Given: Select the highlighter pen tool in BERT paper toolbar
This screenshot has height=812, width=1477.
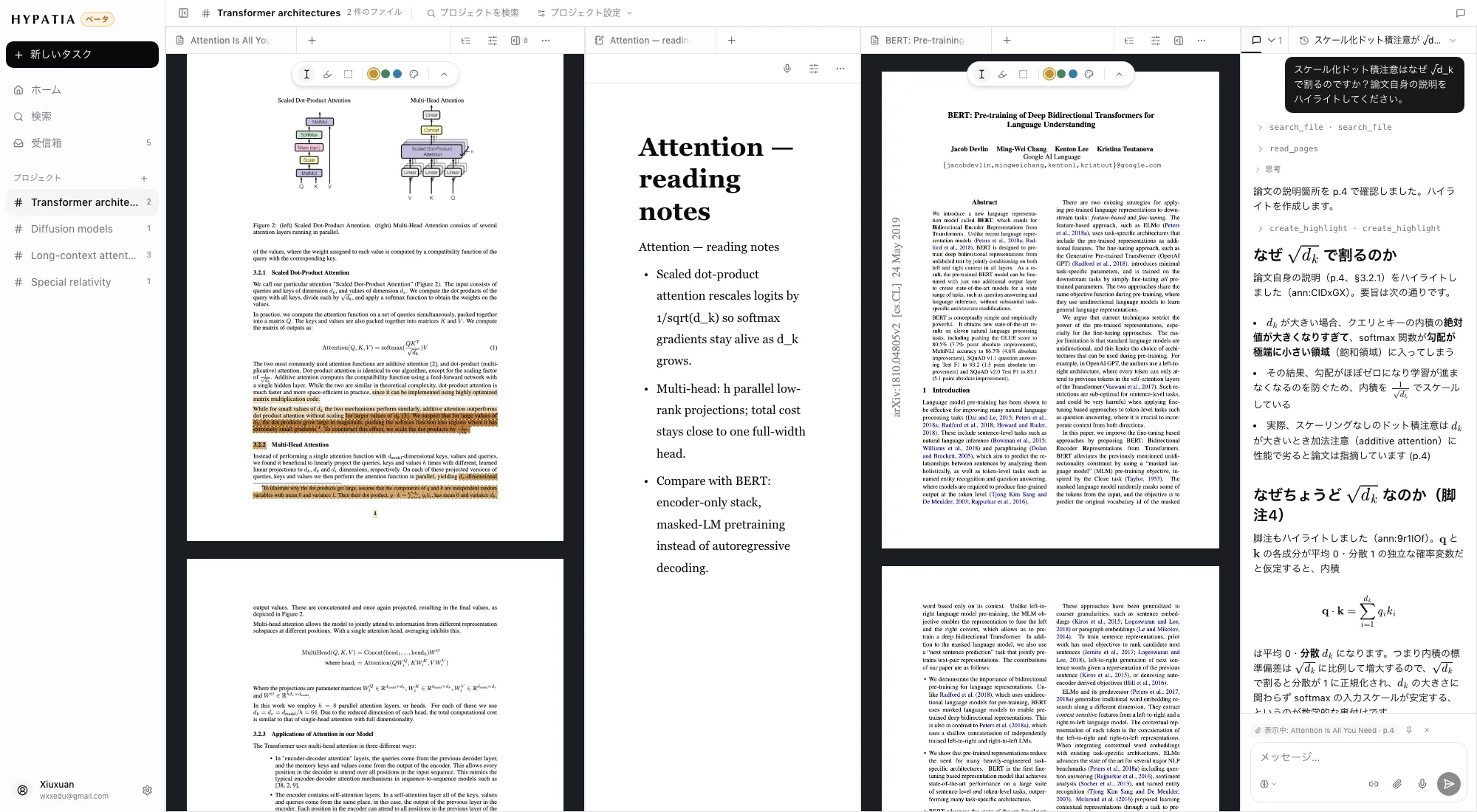Looking at the screenshot, I should click(1002, 74).
